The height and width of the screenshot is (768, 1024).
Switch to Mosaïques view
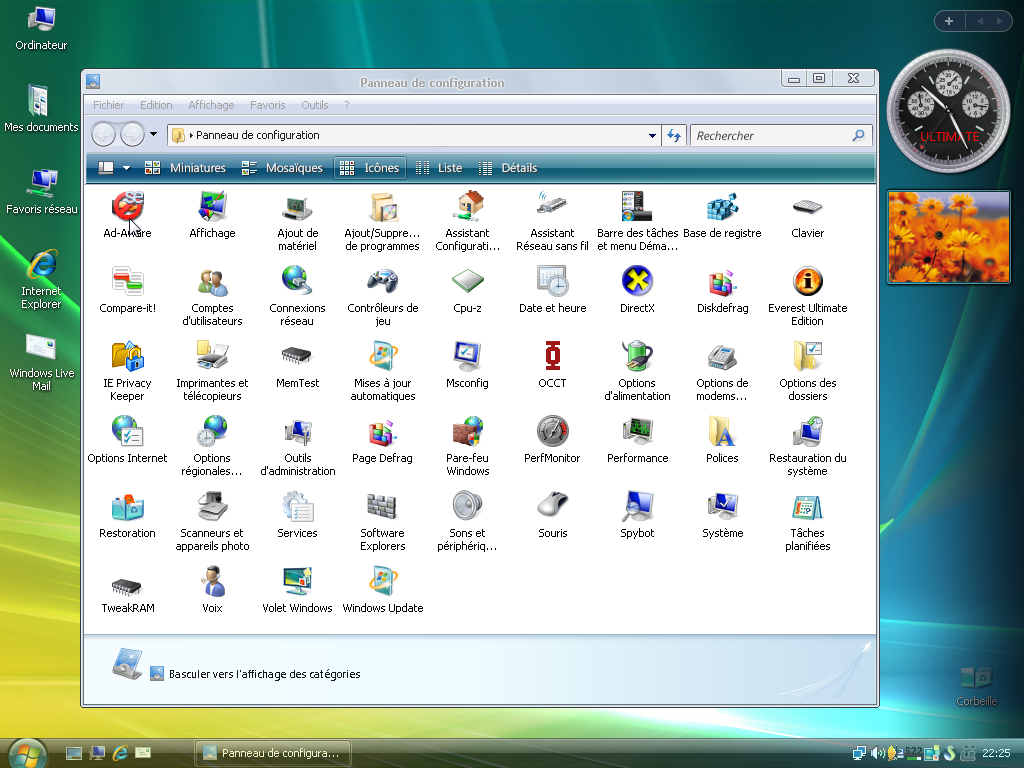click(282, 168)
